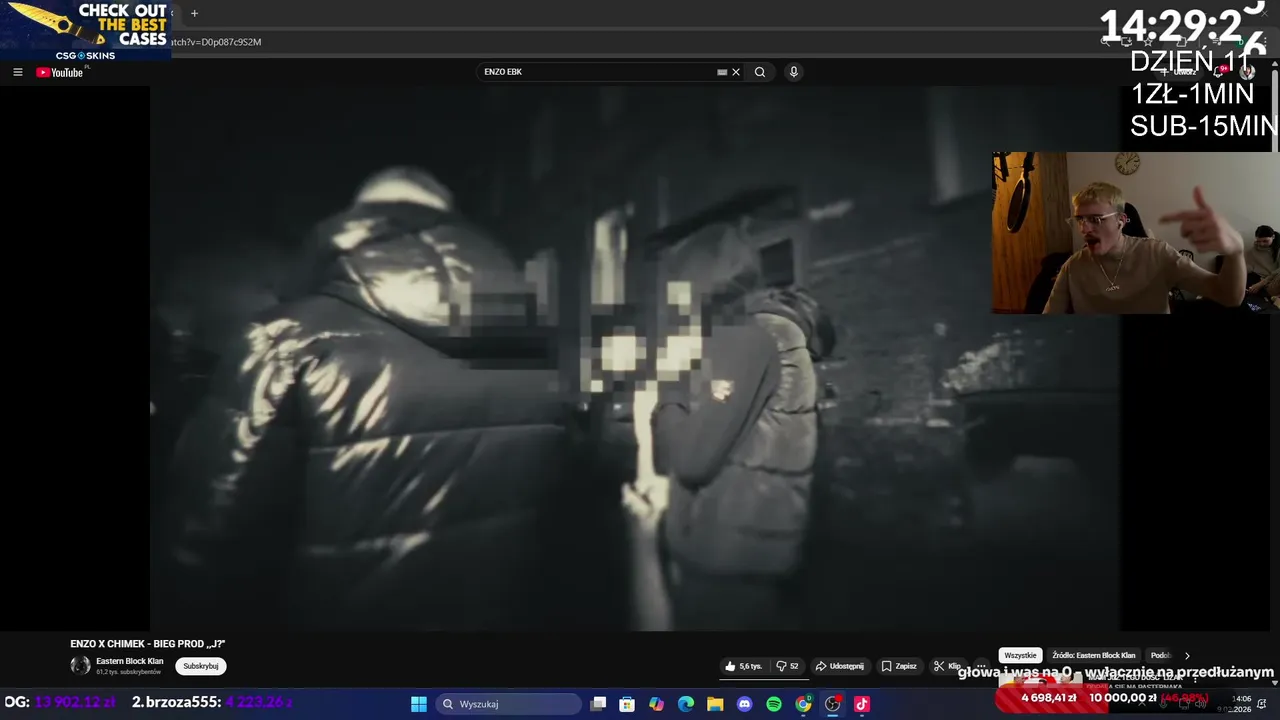
Task: Click the video title ENZO X CHIMEK - BIEG
Action: tap(148, 644)
